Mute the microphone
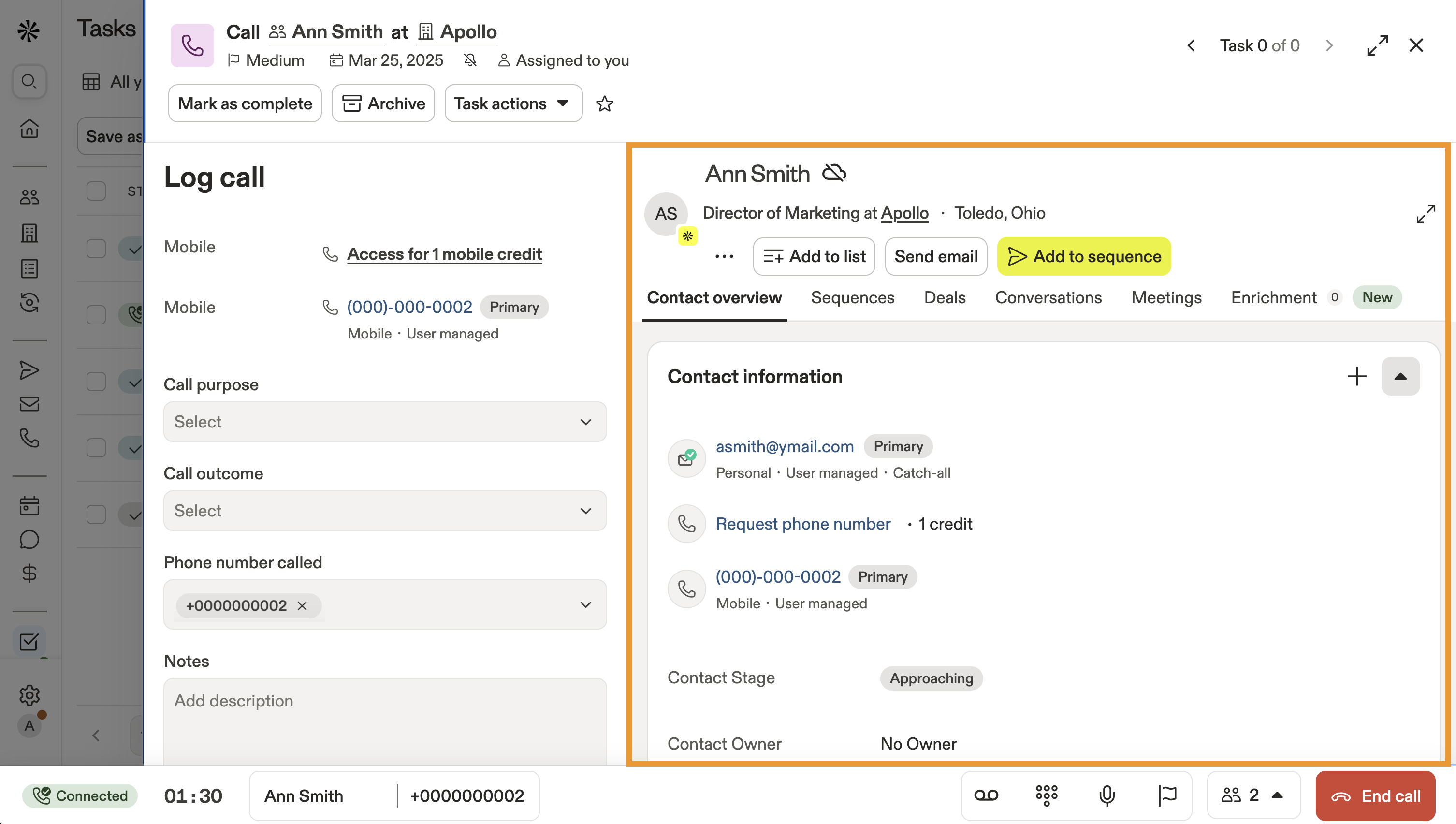Screen dimensions: 1456x824 coord(1107,795)
